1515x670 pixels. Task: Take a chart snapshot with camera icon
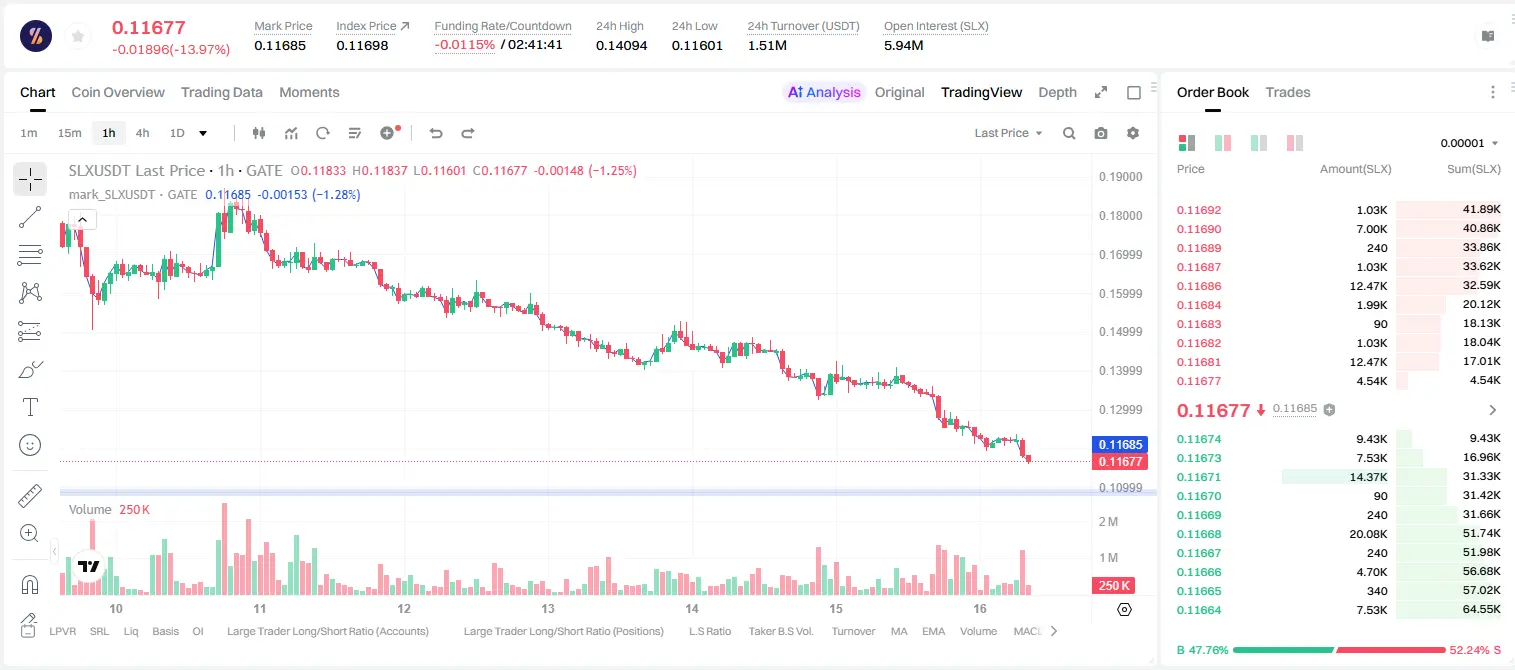(x=1101, y=133)
